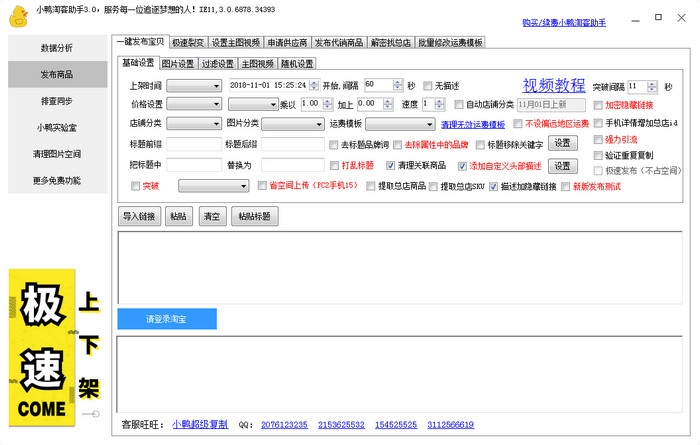Open the 数据分析 sidebar section
This screenshot has width=700, height=445.
pyautogui.click(x=56, y=48)
